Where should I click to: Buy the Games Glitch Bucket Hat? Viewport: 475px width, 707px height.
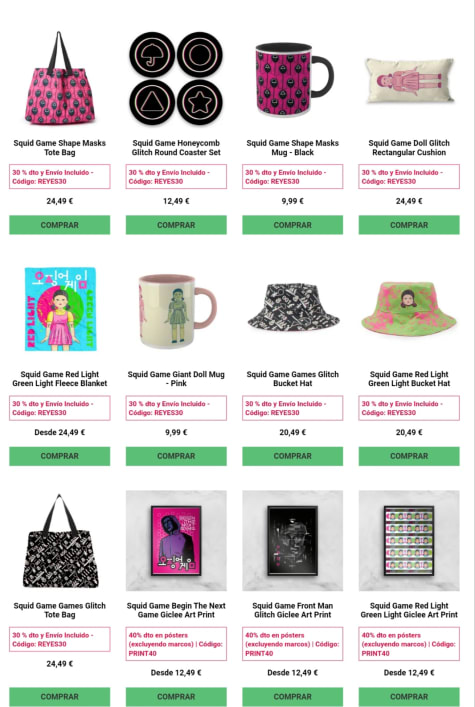[292, 456]
